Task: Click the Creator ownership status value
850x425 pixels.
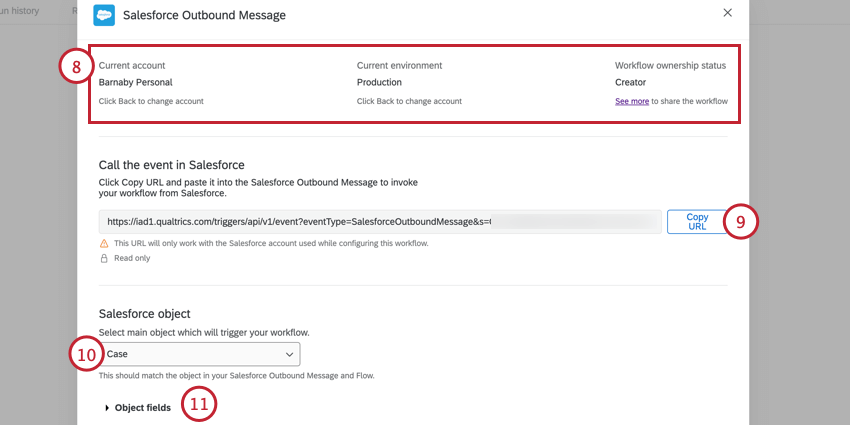Action: coord(630,82)
